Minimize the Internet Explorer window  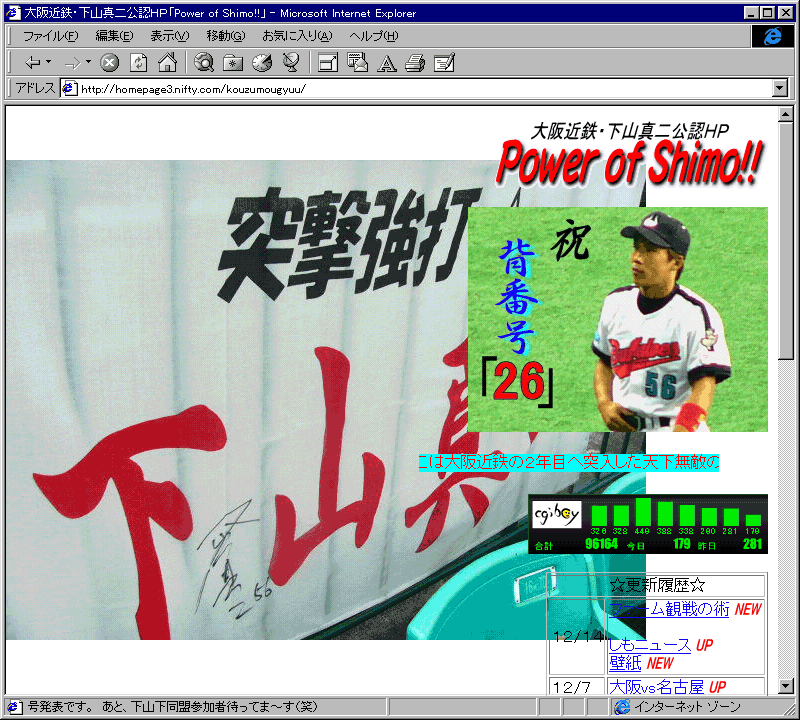tap(751, 13)
